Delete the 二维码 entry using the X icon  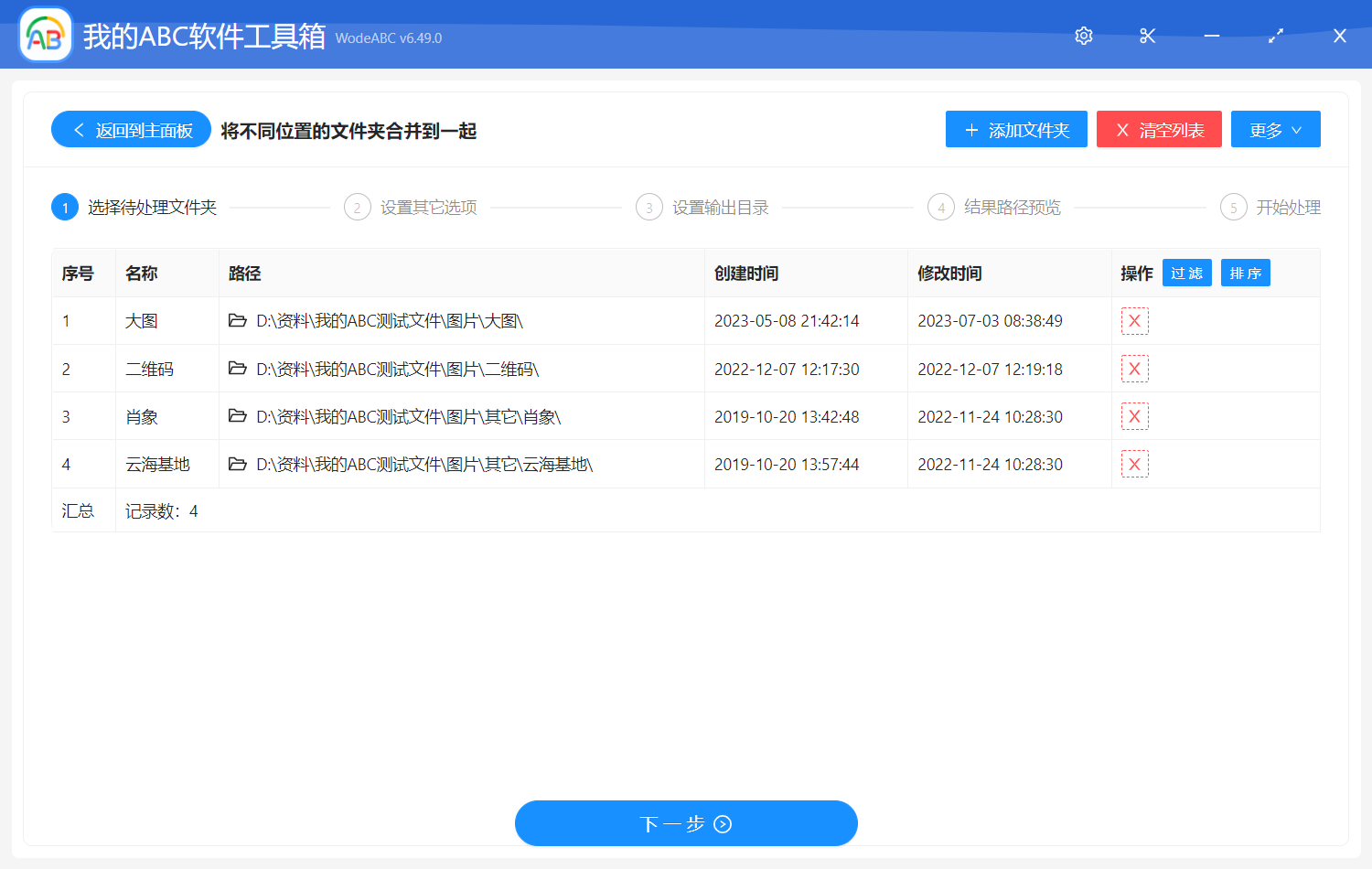pos(1133,368)
